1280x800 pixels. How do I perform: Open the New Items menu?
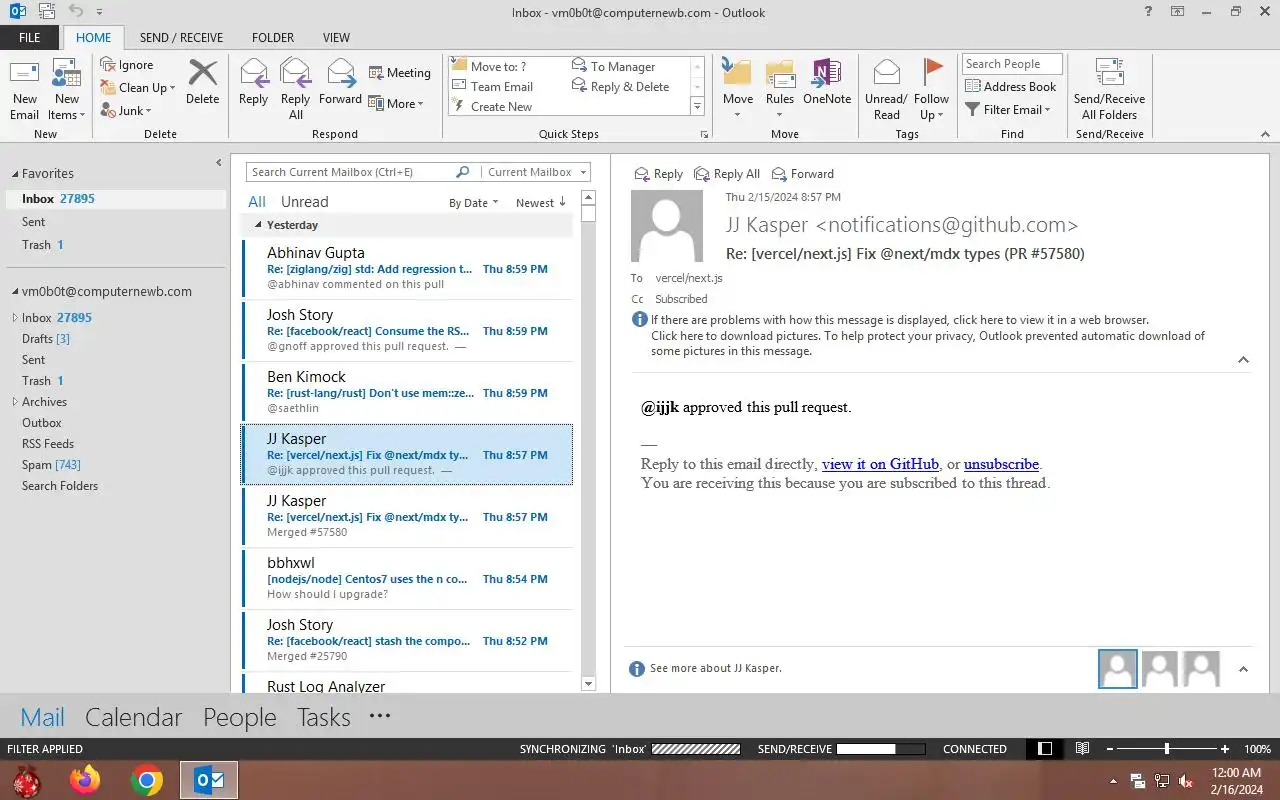click(67, 89)
